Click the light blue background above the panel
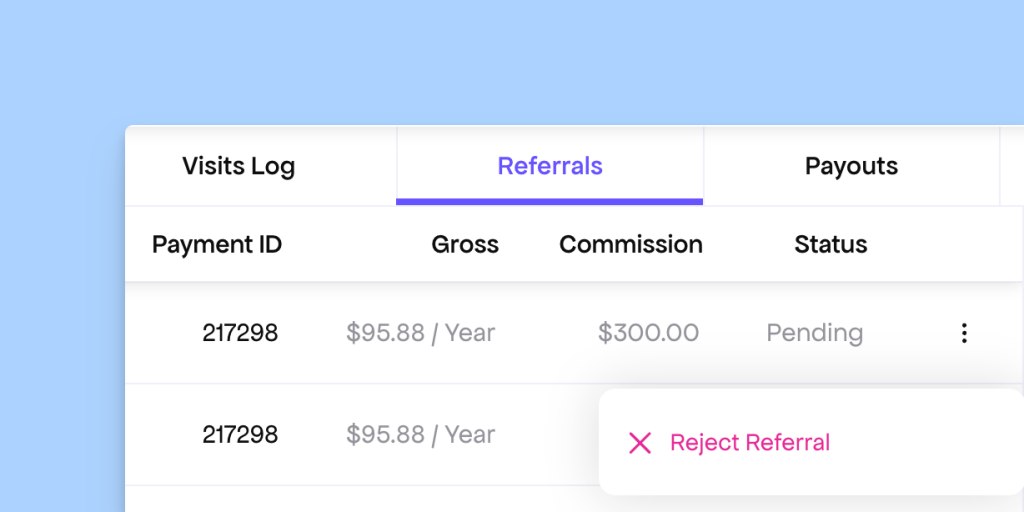This screenshot has height=512, width=1024. click(x=500, y=60)
